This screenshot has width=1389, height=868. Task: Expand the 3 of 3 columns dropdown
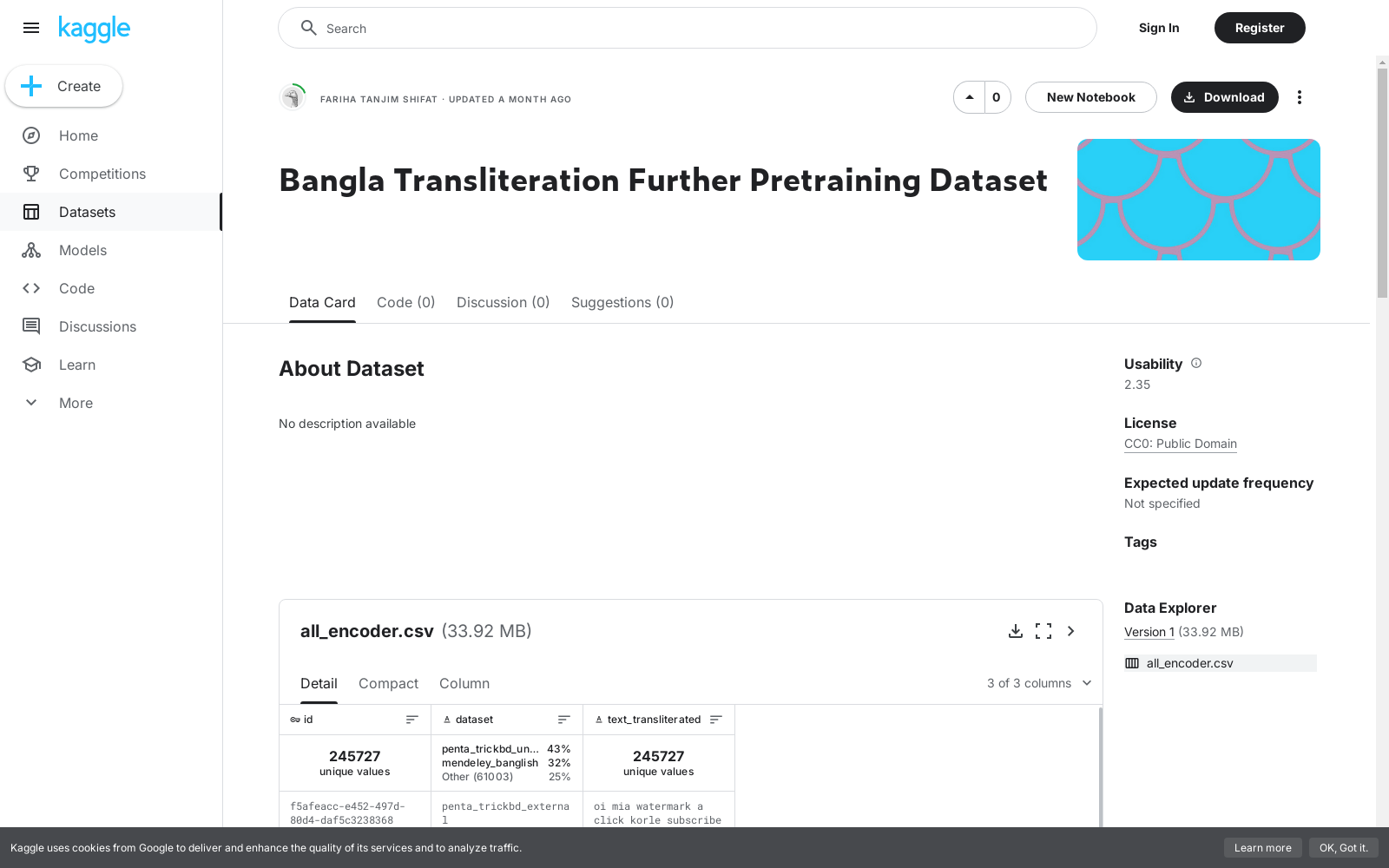tap(1039, 683)
